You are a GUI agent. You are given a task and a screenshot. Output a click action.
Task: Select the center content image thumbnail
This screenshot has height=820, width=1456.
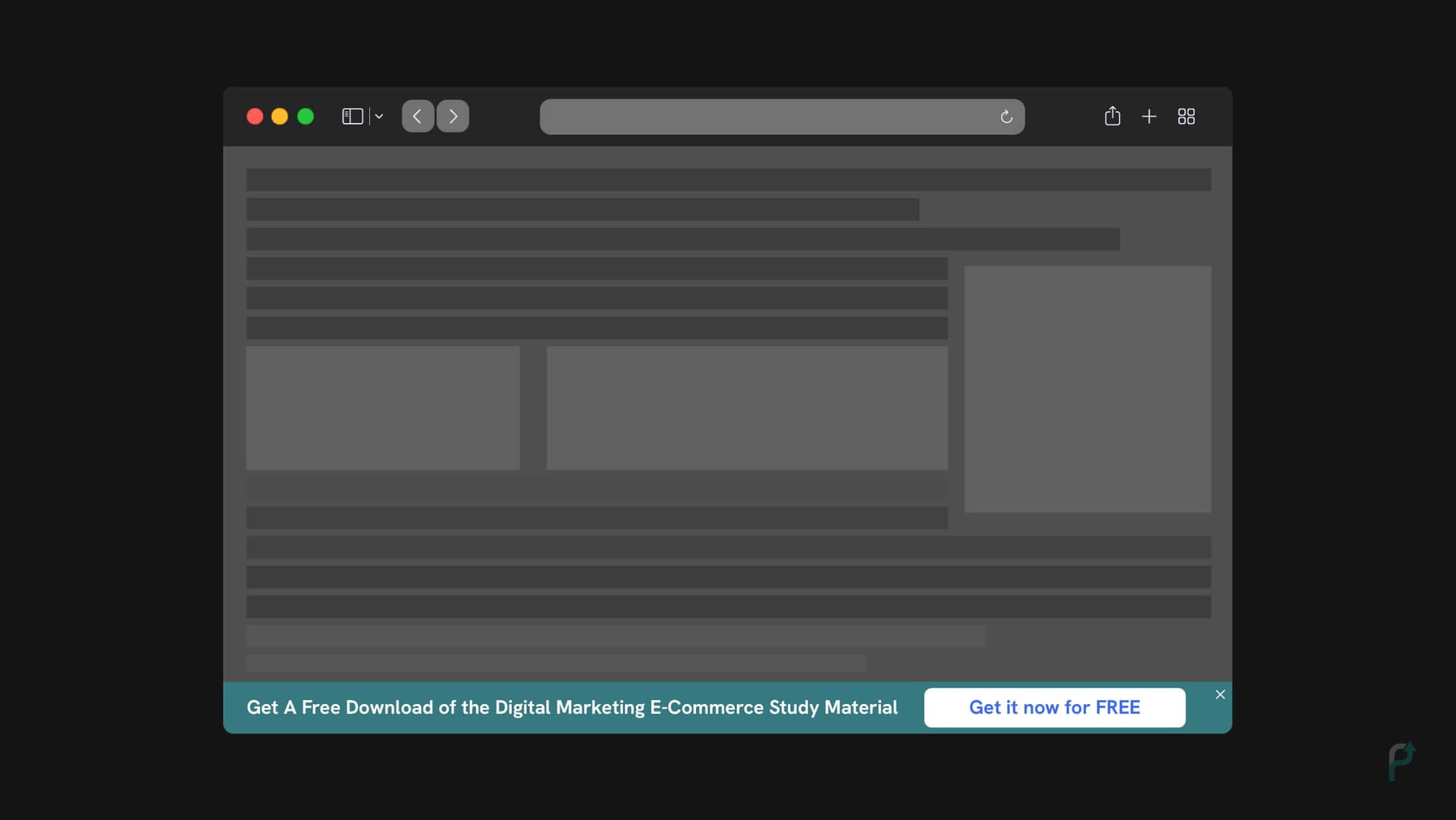[746, 408]
